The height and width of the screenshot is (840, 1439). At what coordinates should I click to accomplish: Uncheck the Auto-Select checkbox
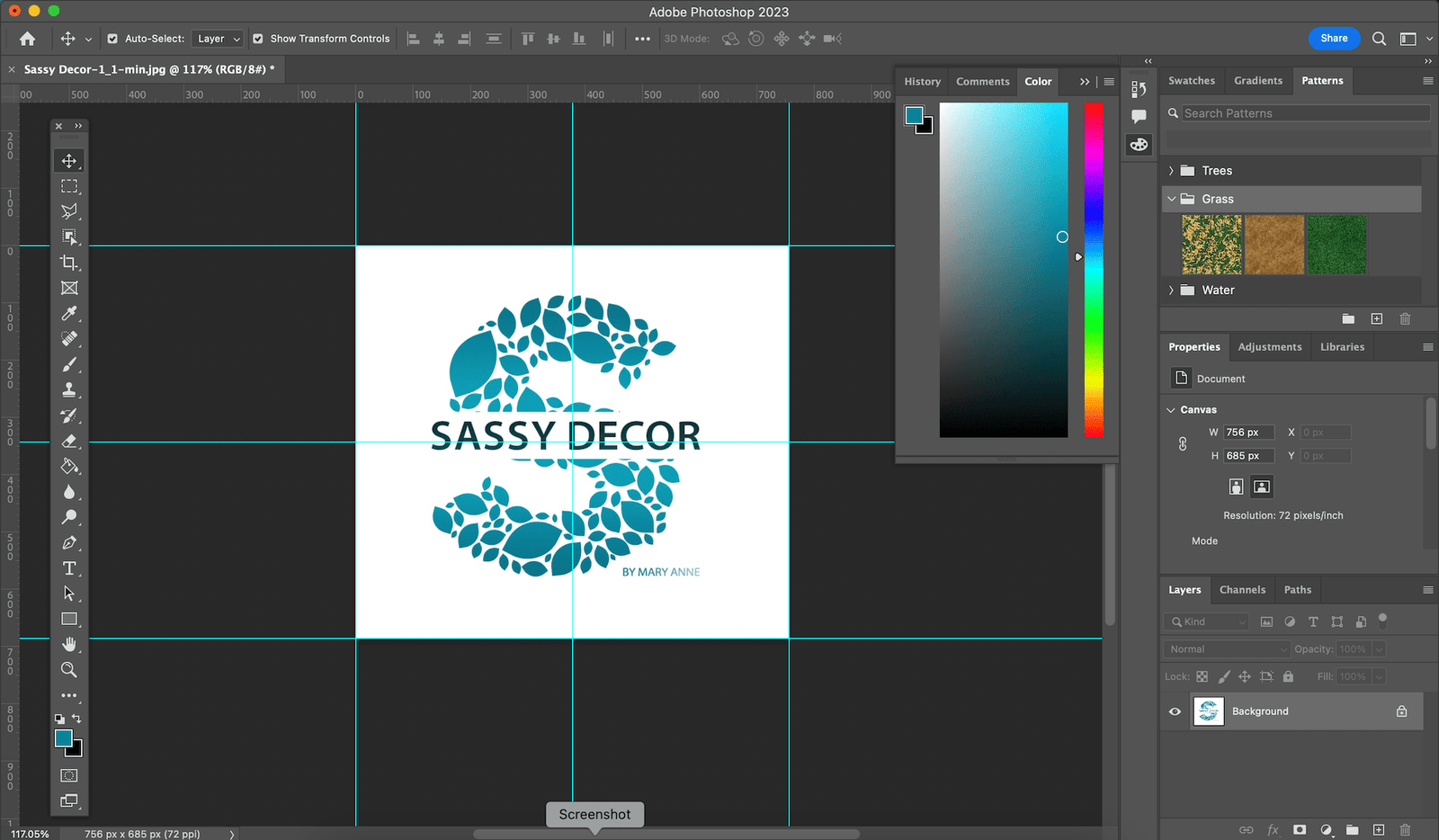pyautogui.click(x=112, y=39)
